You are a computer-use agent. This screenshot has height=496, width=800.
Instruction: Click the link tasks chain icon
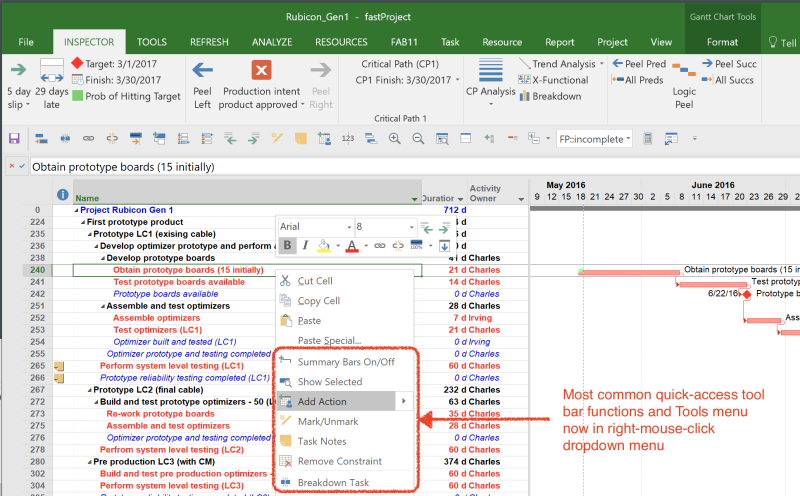tap(88, 138)
